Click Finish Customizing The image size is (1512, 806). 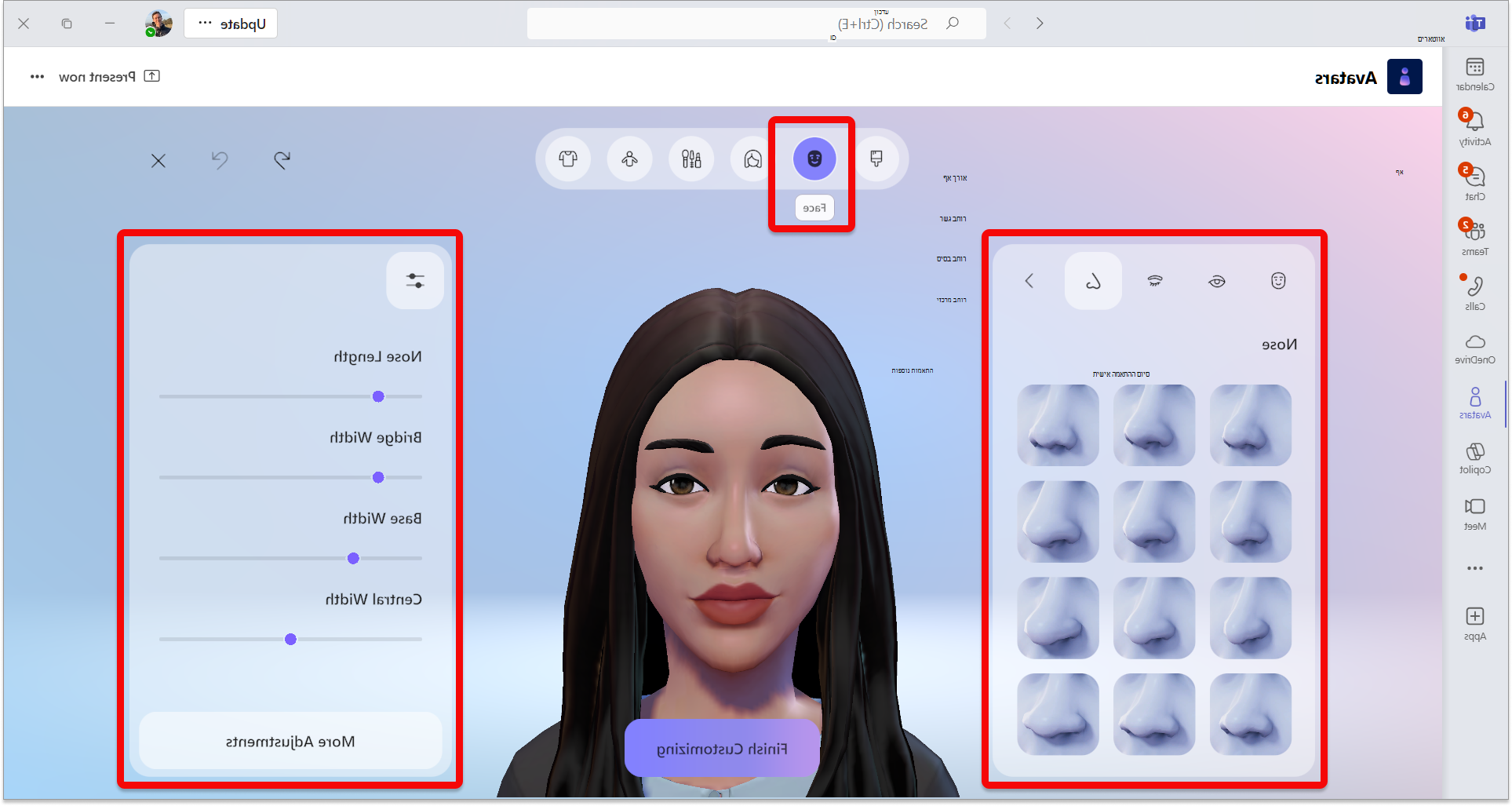click(722, 749)
